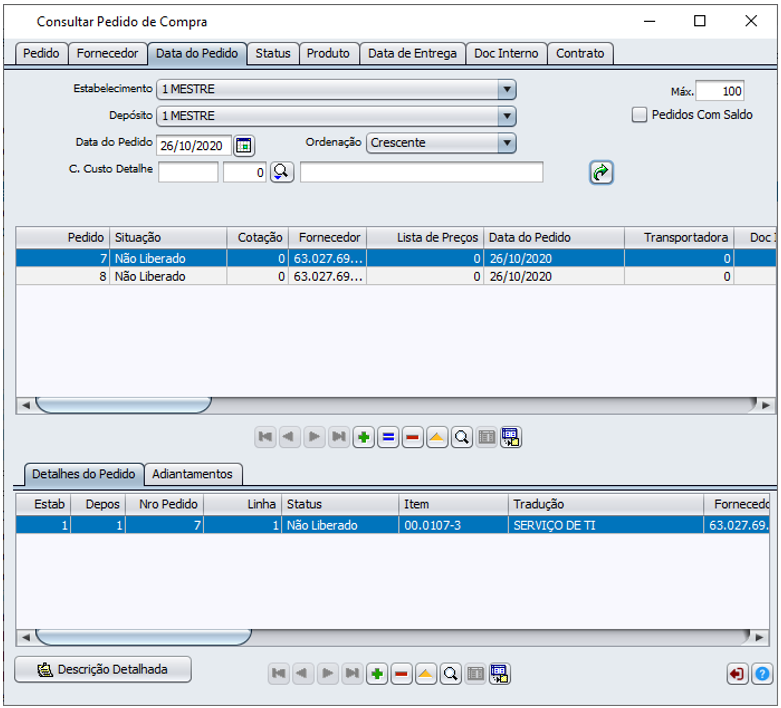Click the blue equals copy icon
Viewport: 781px width, 708px height.
tap(388, 437)
